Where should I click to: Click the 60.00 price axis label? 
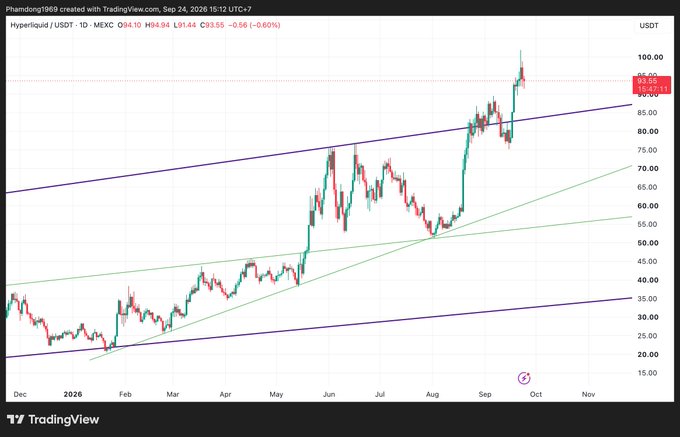(x=648, y=206)
